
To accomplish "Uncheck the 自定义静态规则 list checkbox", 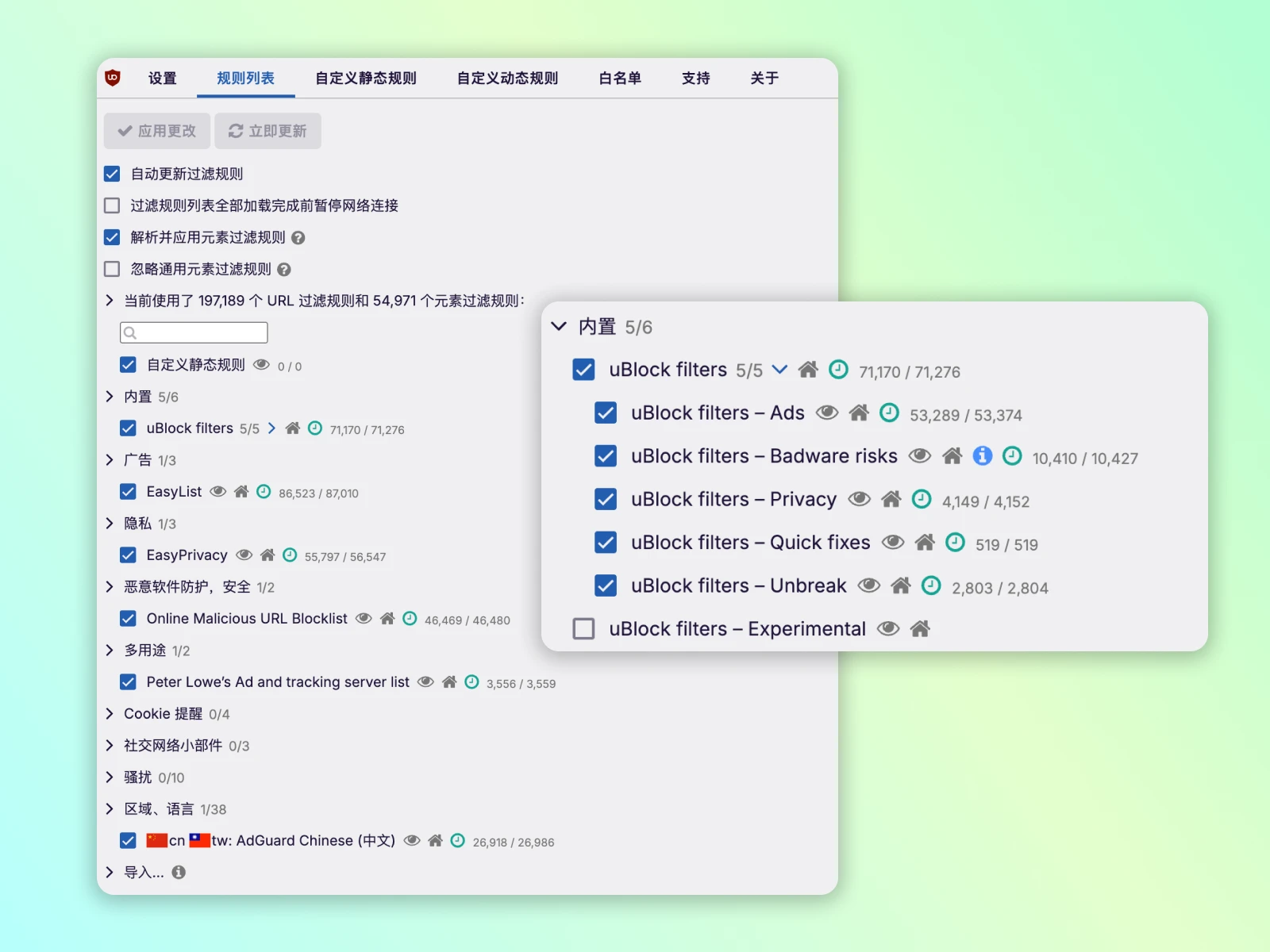I will [128, 365].
